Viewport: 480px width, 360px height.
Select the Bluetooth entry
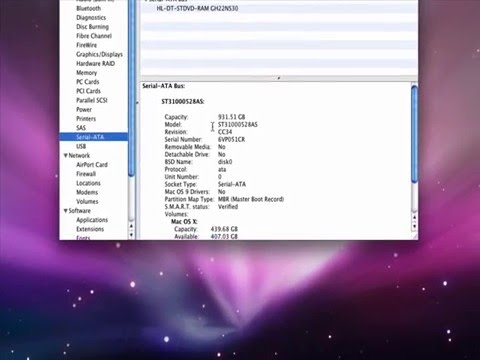tap(88, 8)
